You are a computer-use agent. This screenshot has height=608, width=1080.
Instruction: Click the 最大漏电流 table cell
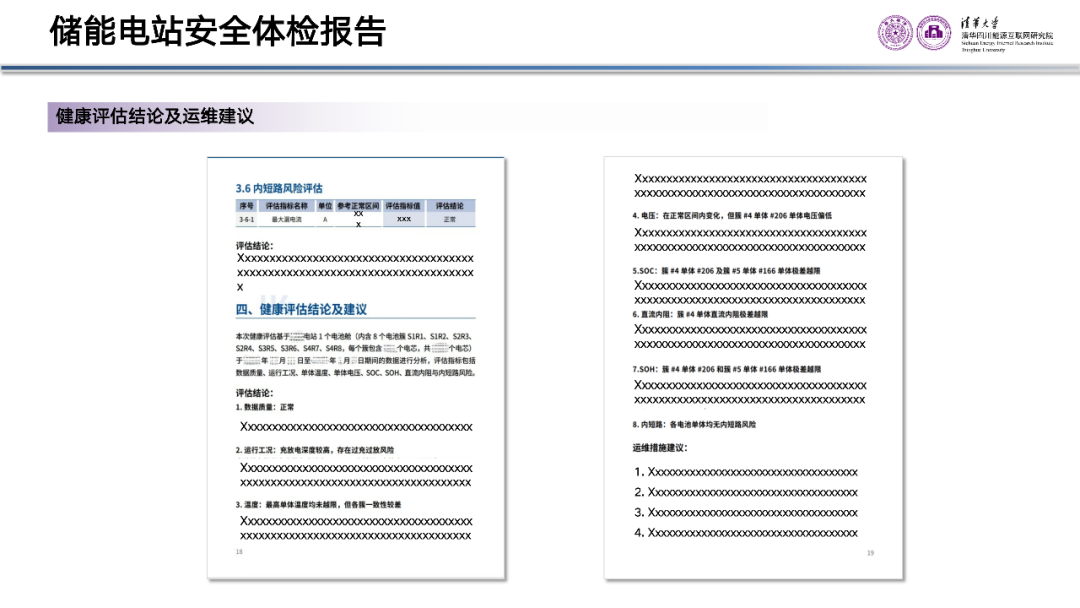287,219
